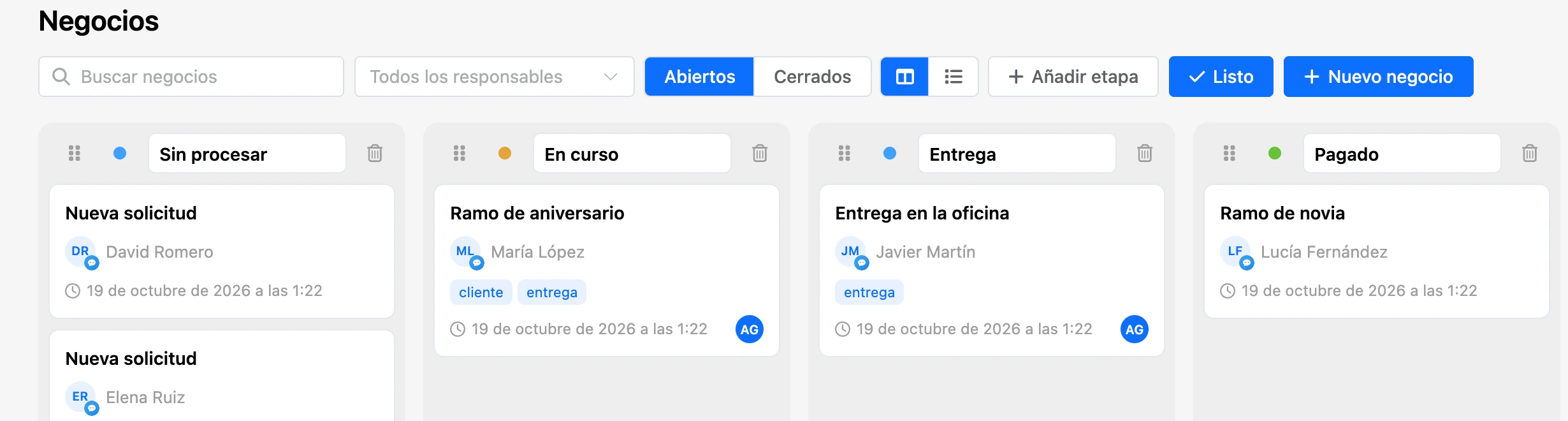Open Javier Martín's JM avatar
The width and height of the screenshot is (1568, 421).
[x=851, y=252]
